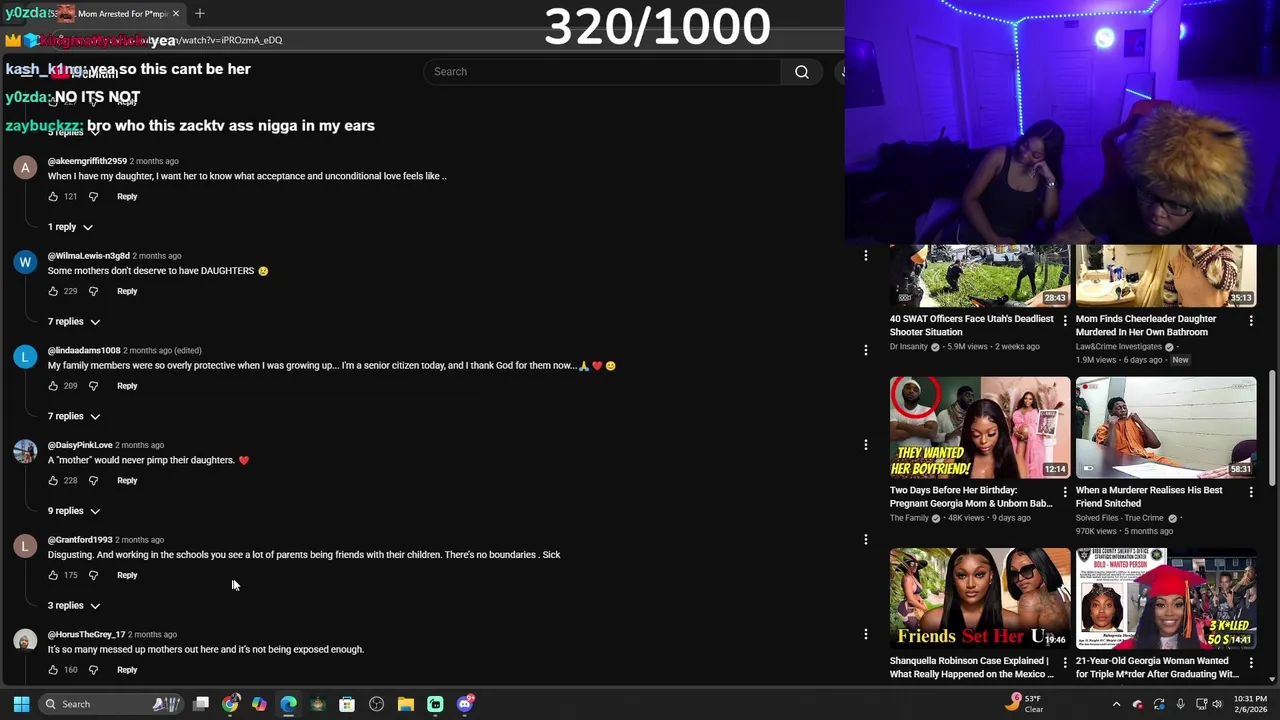Dislike the comment by @WilmaLewis-n3g8d

(x=93, y=291)
